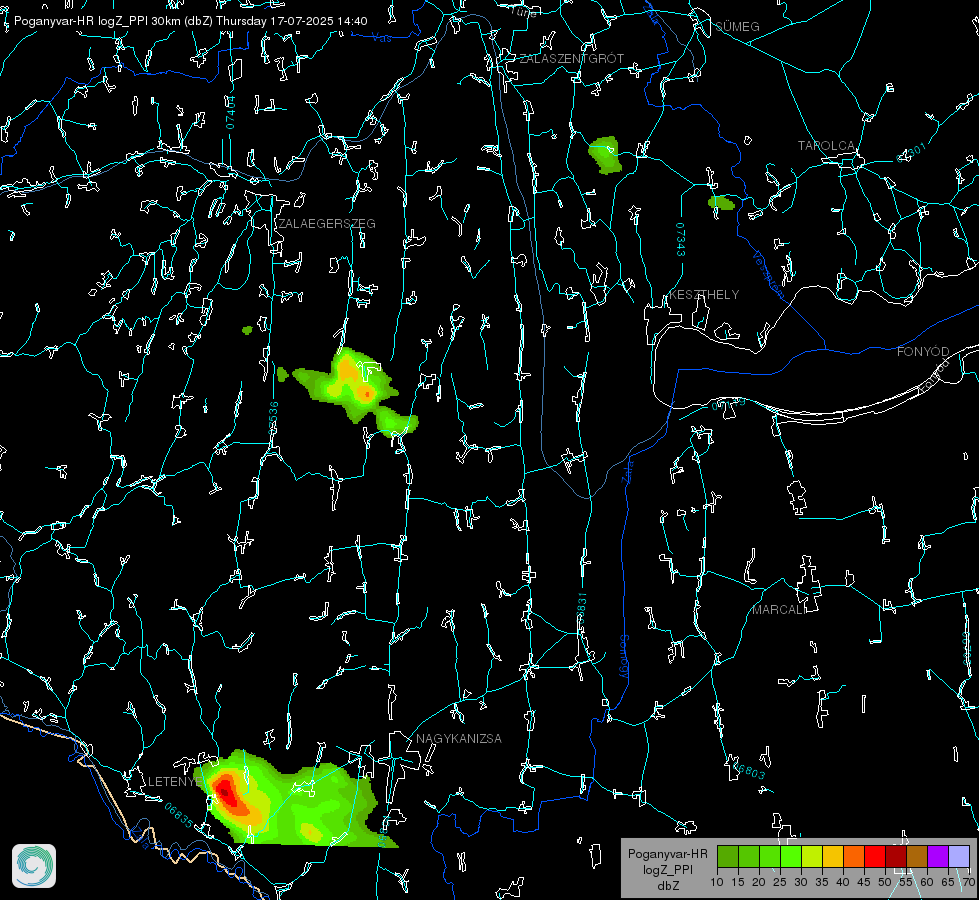The width and height of the screenshot is (979, 900).
Task: Select the 60-65 dBZ purple swatch
Action: point(937,856)
